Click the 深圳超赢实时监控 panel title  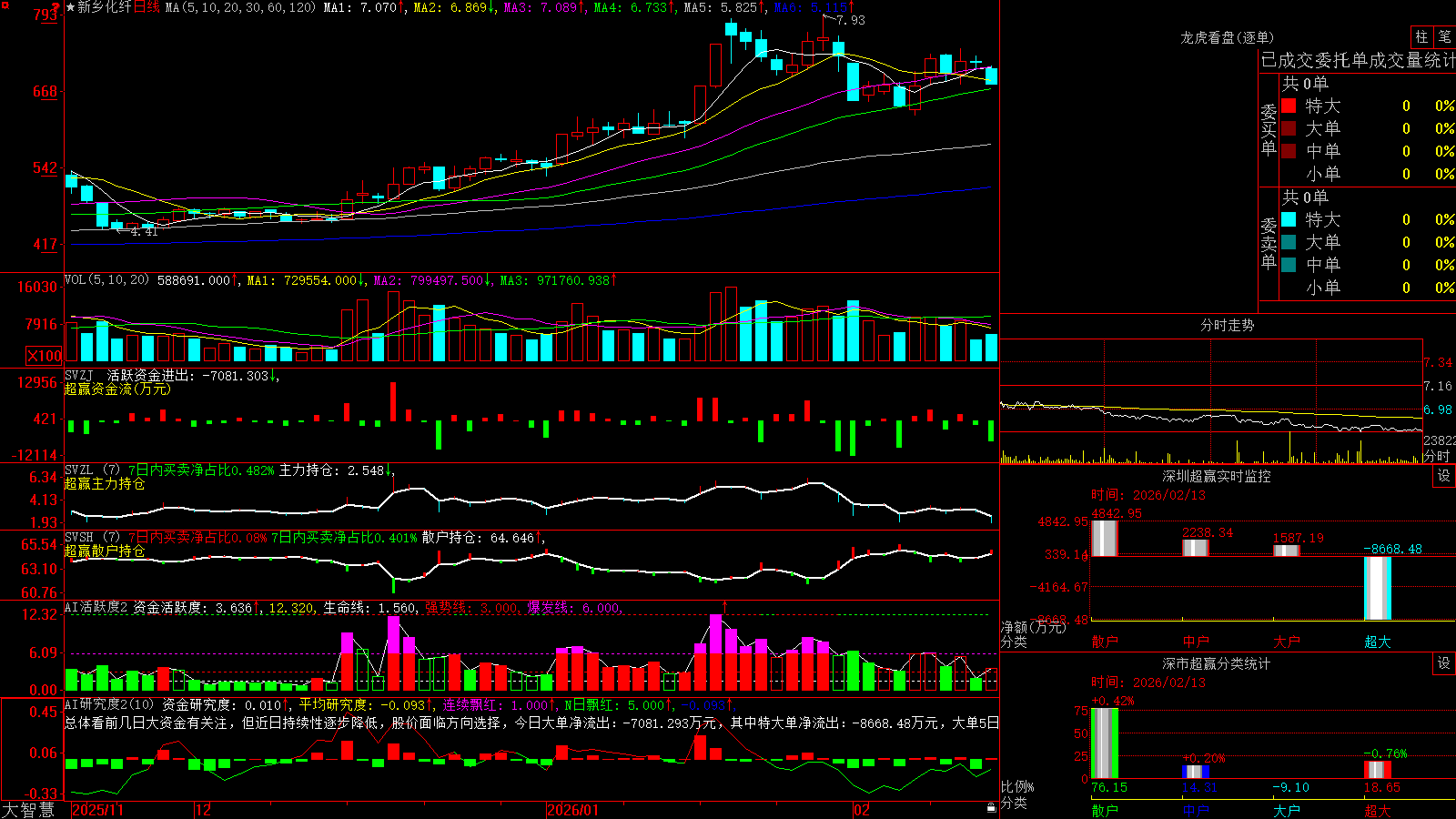[x=1217, y=477]
